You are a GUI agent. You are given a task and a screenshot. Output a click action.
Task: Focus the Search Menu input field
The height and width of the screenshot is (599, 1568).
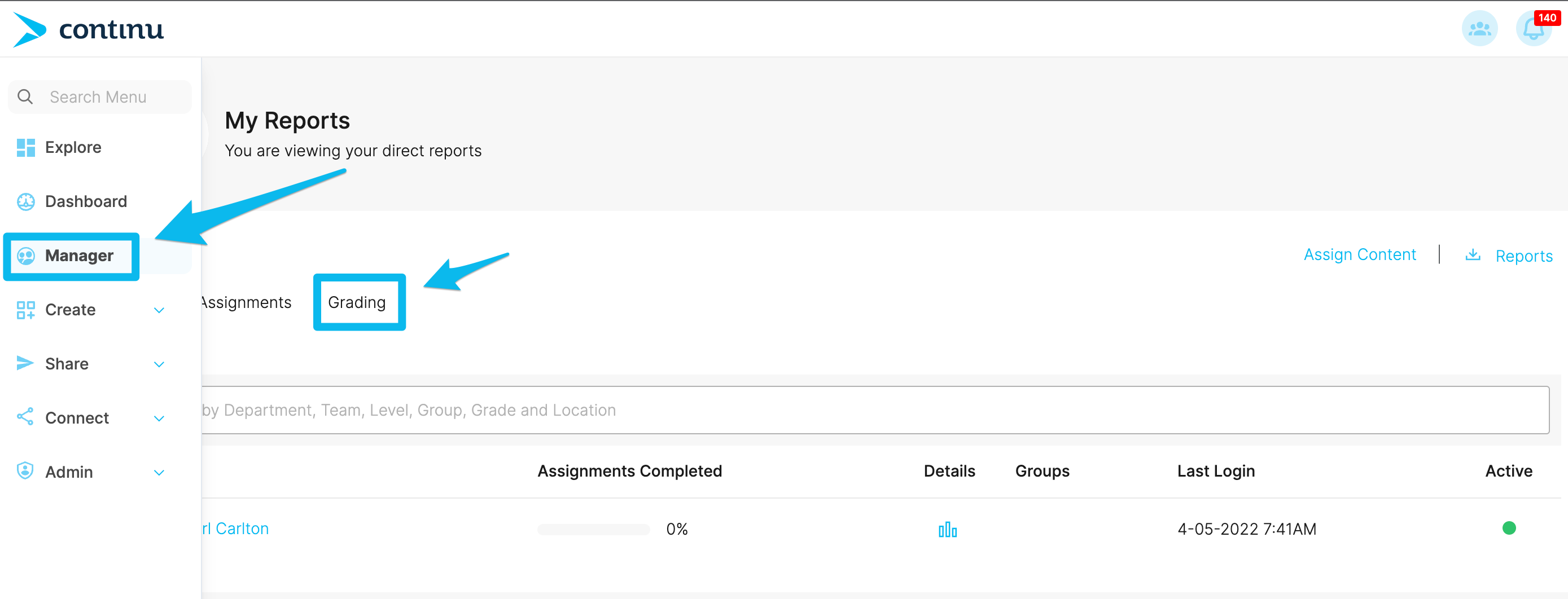point(100,96)
